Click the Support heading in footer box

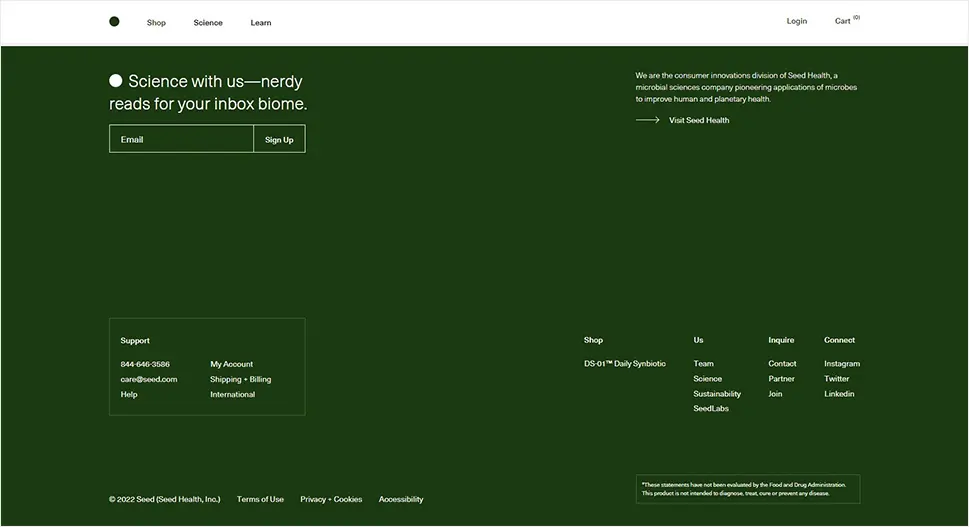135,341
